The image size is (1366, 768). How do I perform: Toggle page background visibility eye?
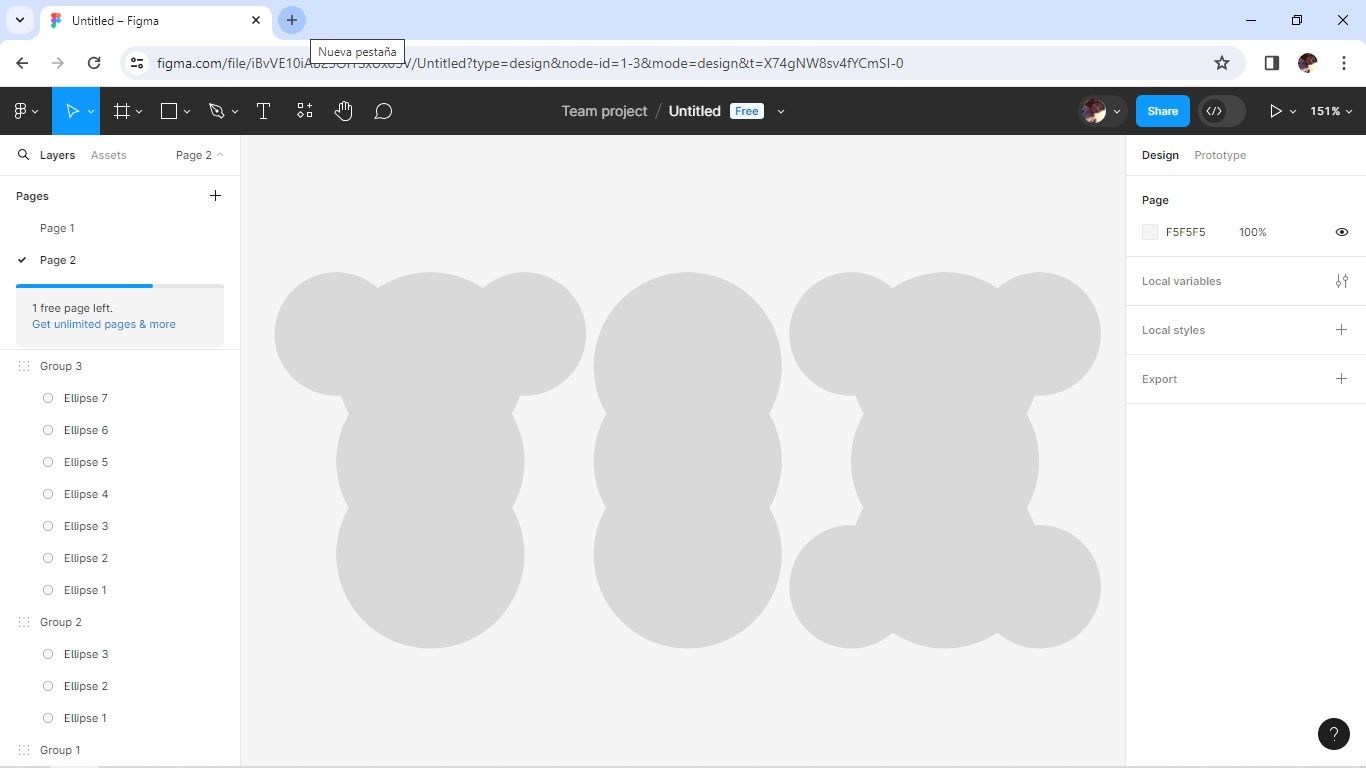pos(1341,232)
